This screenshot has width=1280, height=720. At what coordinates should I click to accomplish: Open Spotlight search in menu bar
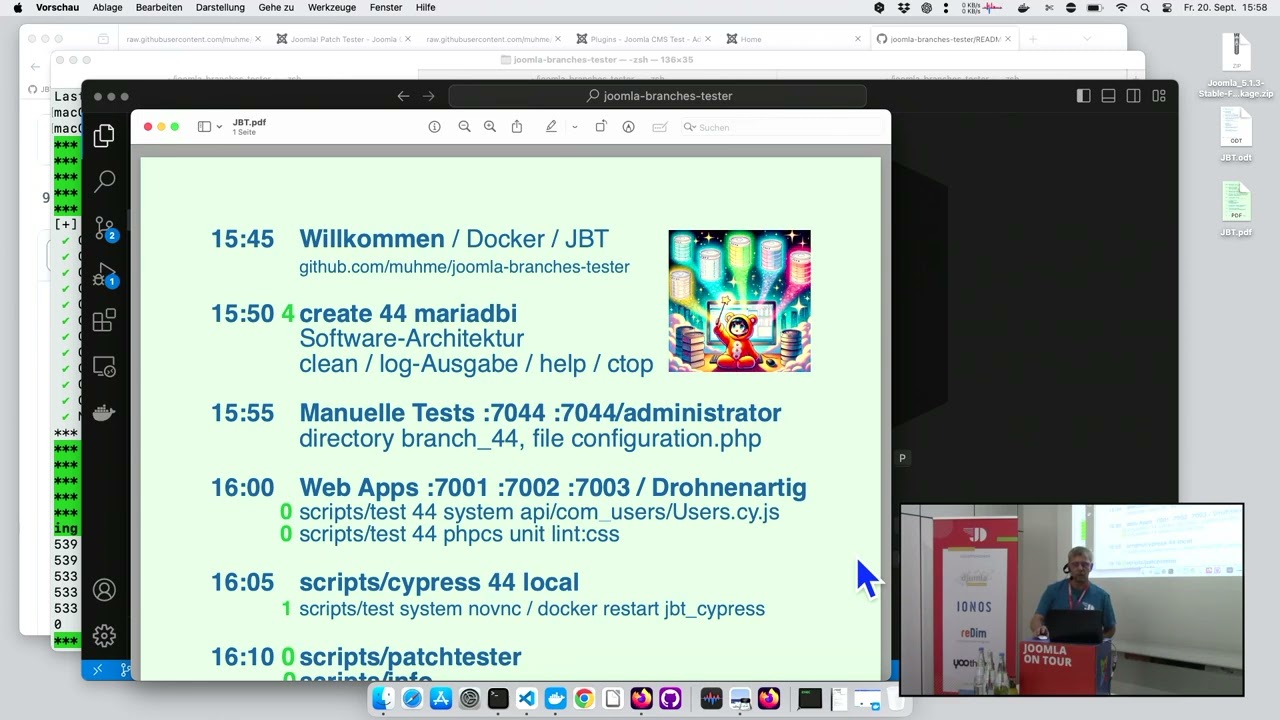(1145, 7)
